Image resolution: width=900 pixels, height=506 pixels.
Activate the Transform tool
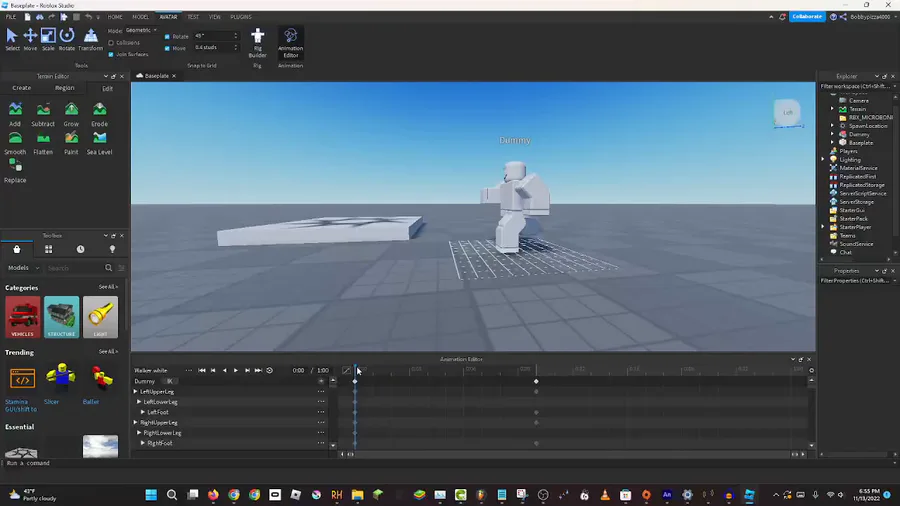click(90, 40)
